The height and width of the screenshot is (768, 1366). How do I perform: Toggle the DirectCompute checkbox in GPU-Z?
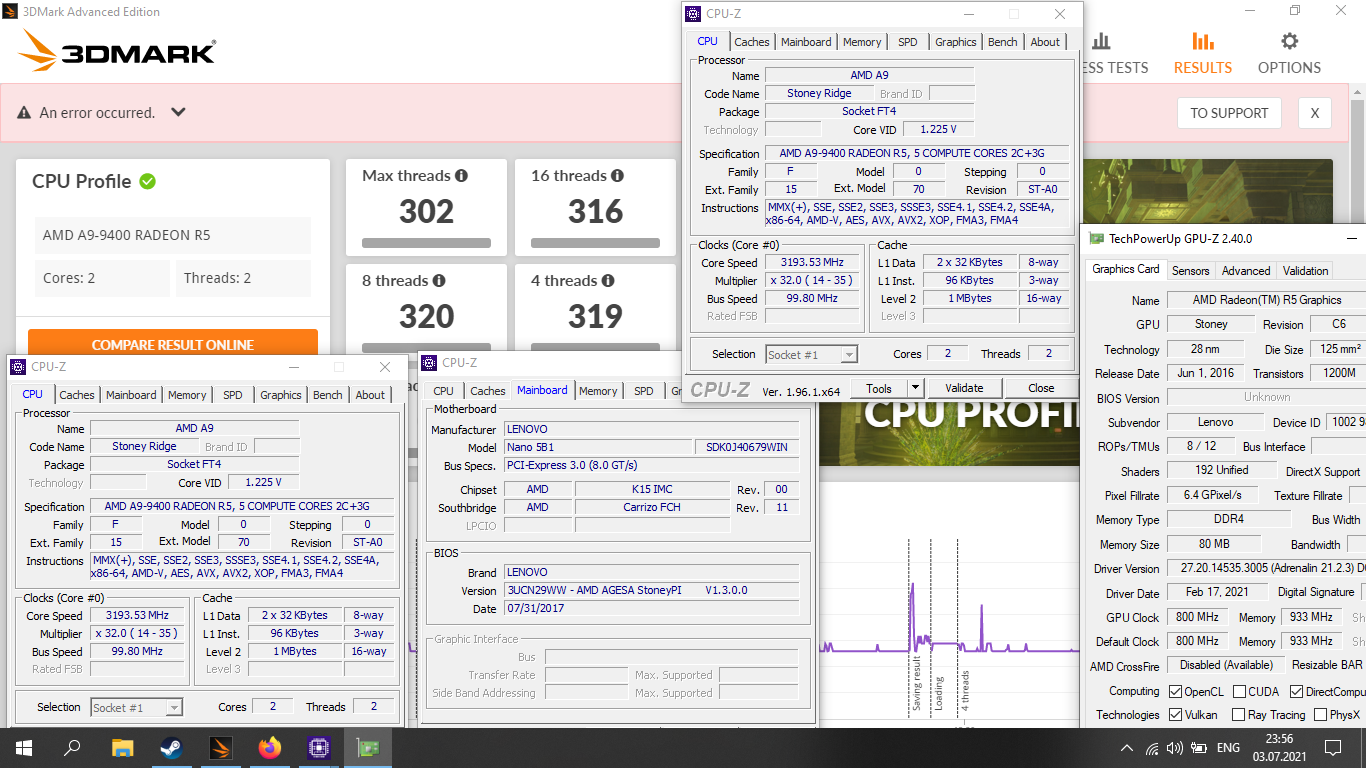1297,691
